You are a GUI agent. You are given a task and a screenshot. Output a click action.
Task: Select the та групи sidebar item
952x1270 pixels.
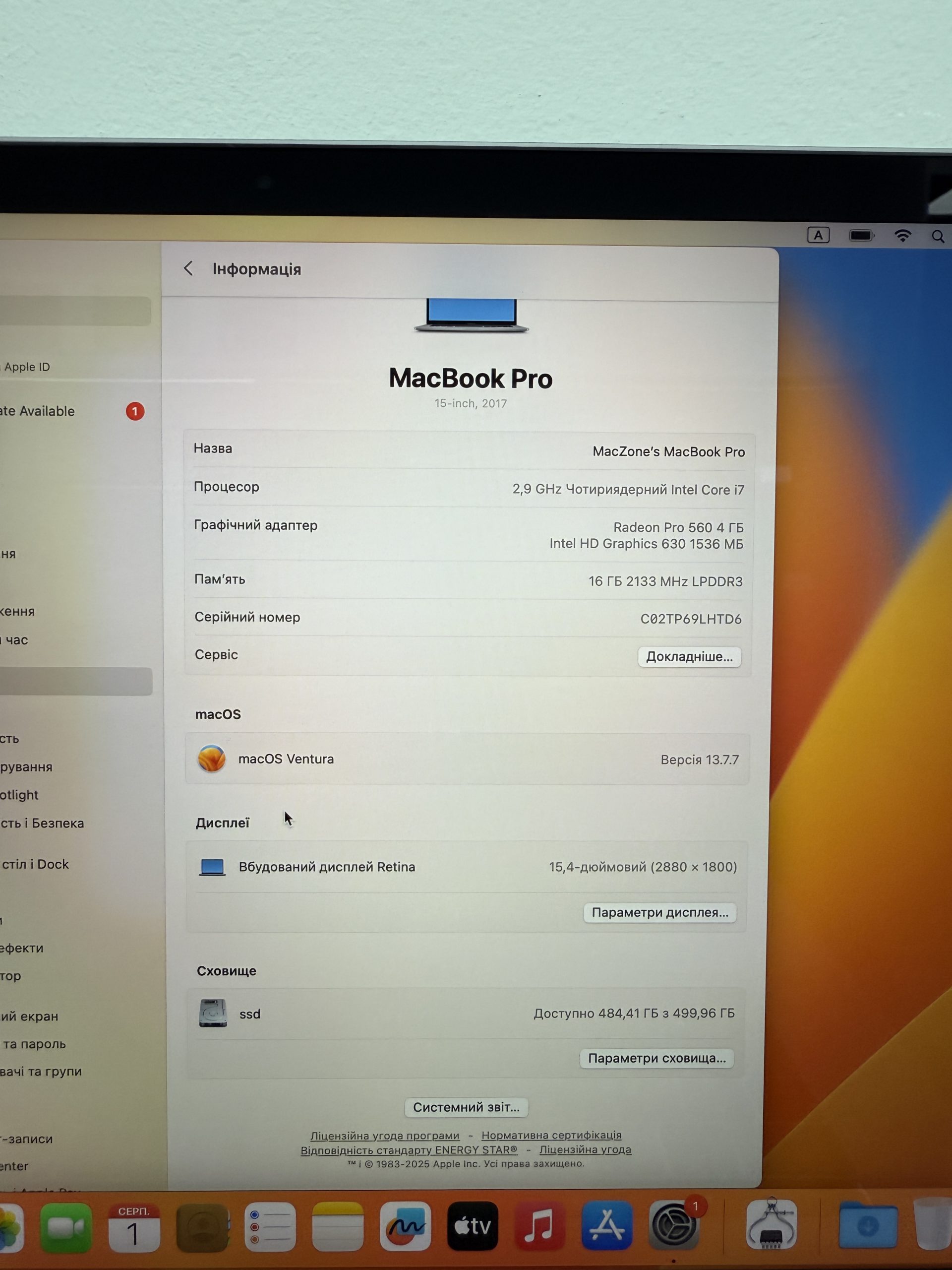[x=41, y=1072]
